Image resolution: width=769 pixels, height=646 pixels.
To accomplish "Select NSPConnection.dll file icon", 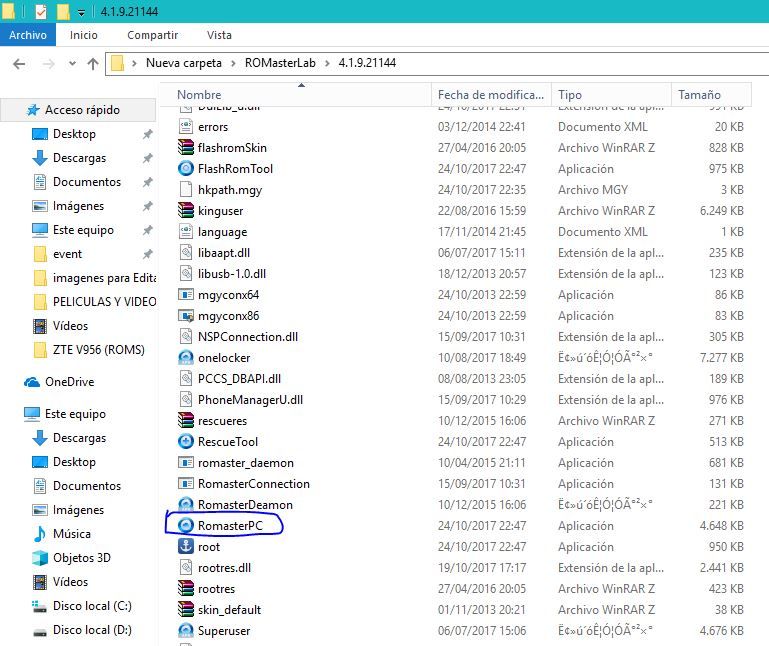I will point(185,337).
